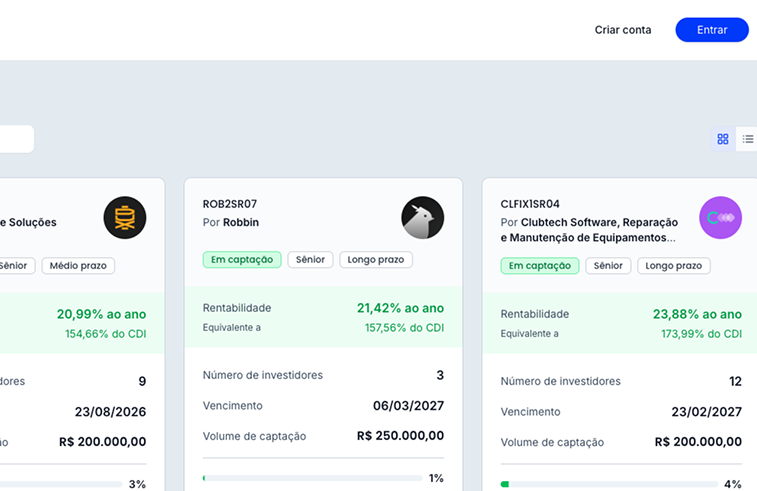Click progress bar showing 1%

[312, 478]
